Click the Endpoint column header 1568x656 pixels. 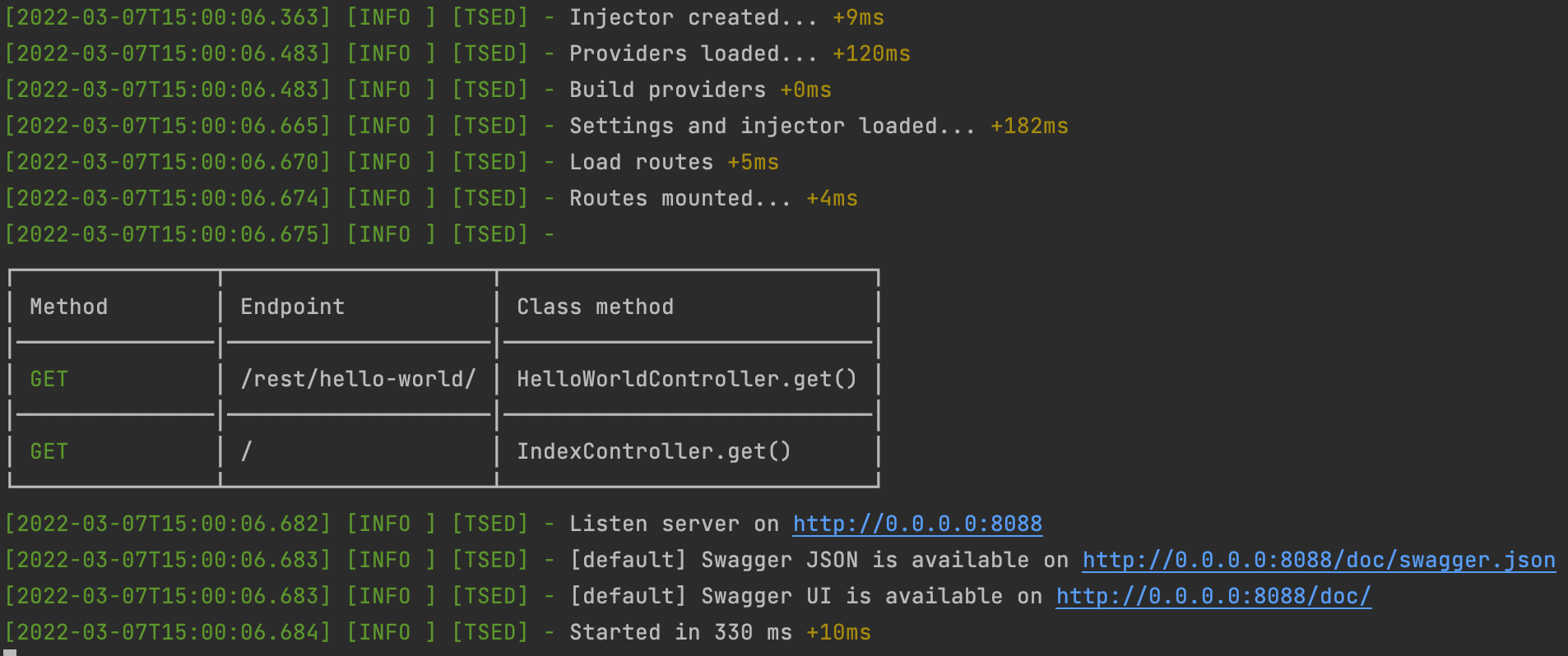tap(292, 307)
